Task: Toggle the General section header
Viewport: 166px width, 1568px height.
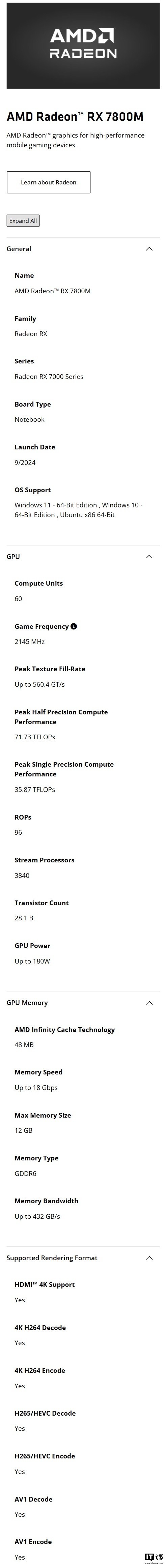Action: pos(83,249)
